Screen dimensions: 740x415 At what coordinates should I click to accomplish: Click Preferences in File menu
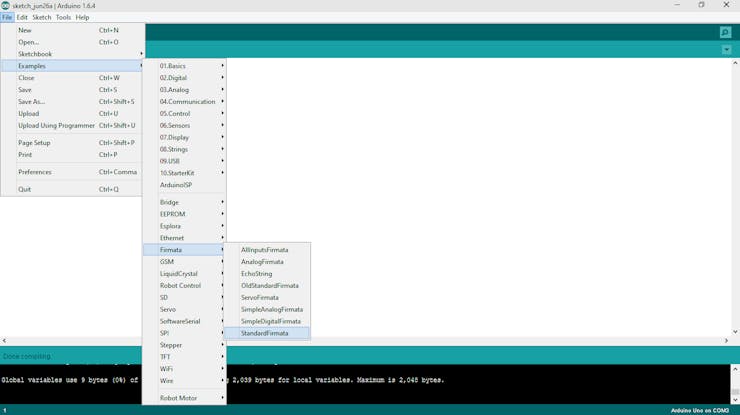35,172
